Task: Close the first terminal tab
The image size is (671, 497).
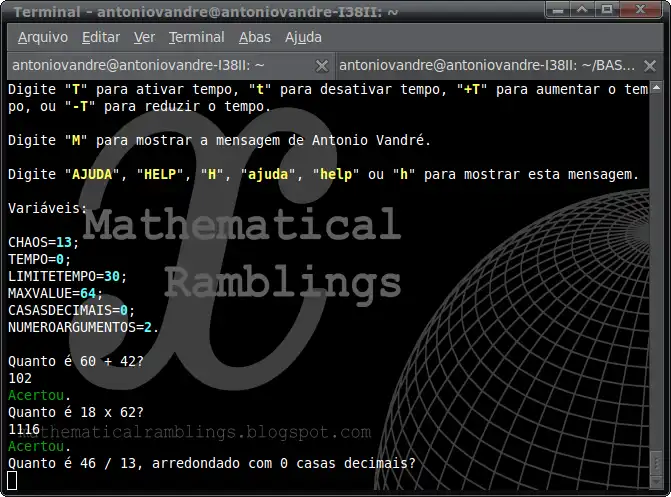Action: [x=321, y=66]
